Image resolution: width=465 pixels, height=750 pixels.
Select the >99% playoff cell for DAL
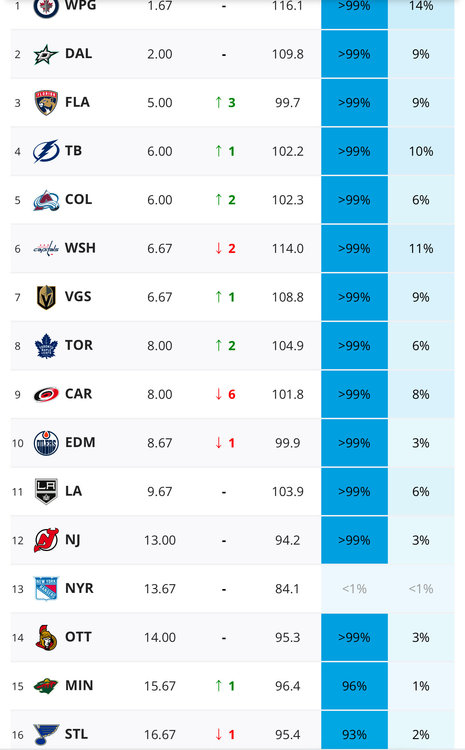[x=354, y=55]
